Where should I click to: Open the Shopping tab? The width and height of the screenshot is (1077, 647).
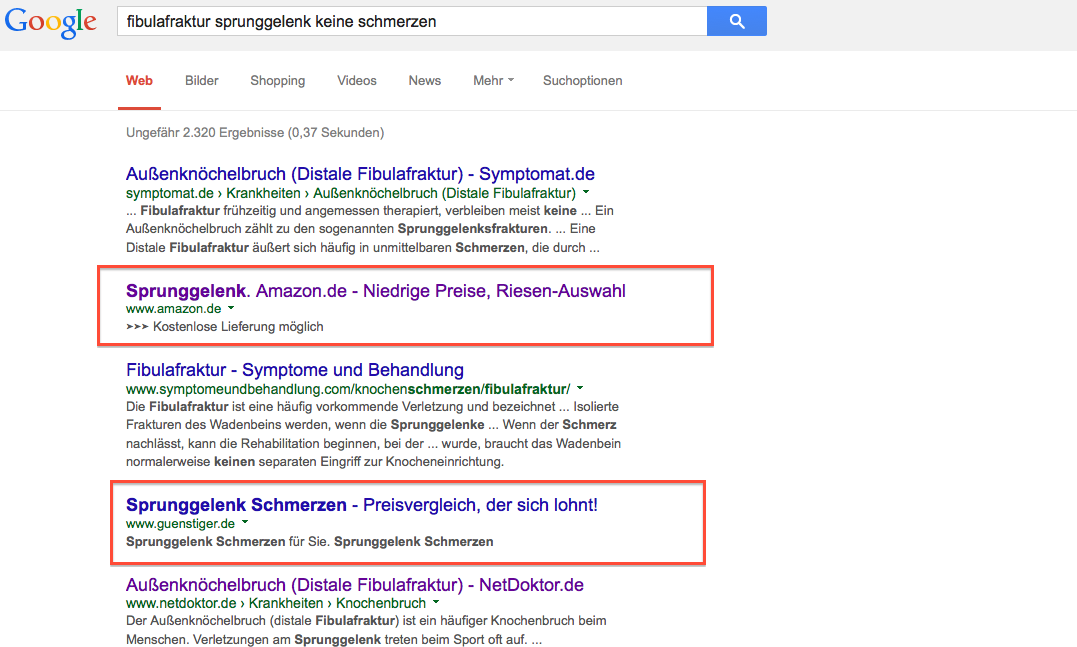[x=277, y=80]
